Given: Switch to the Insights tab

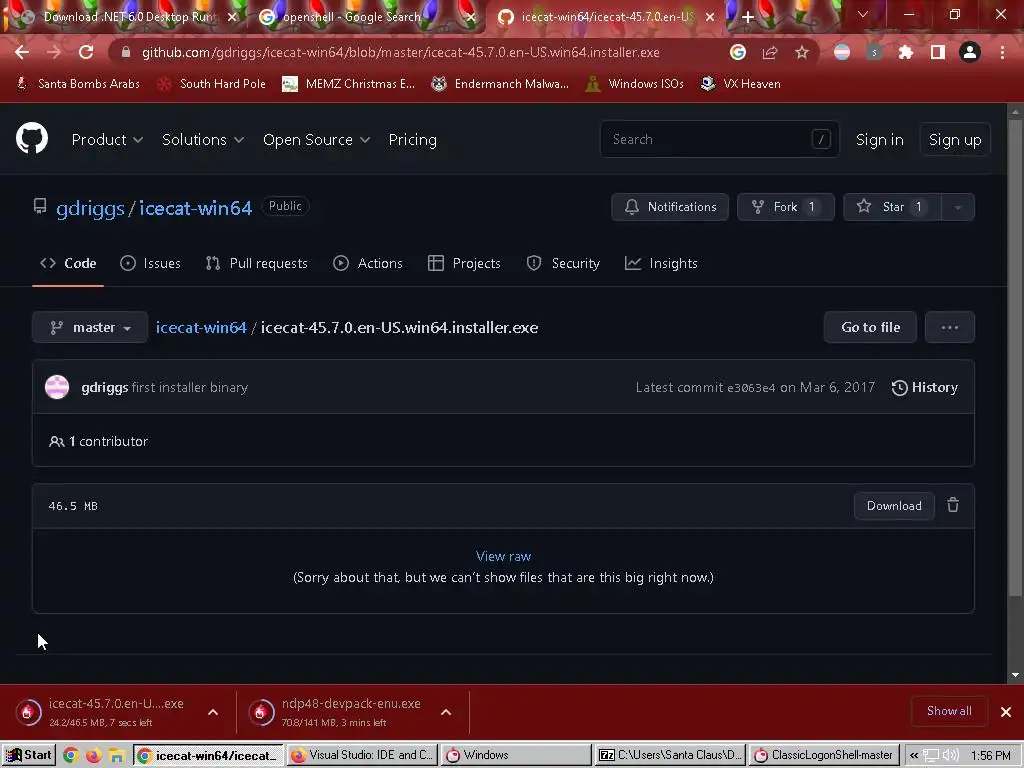Looking at the screenshot, I should pyautogui.click(x=661, y=263).
